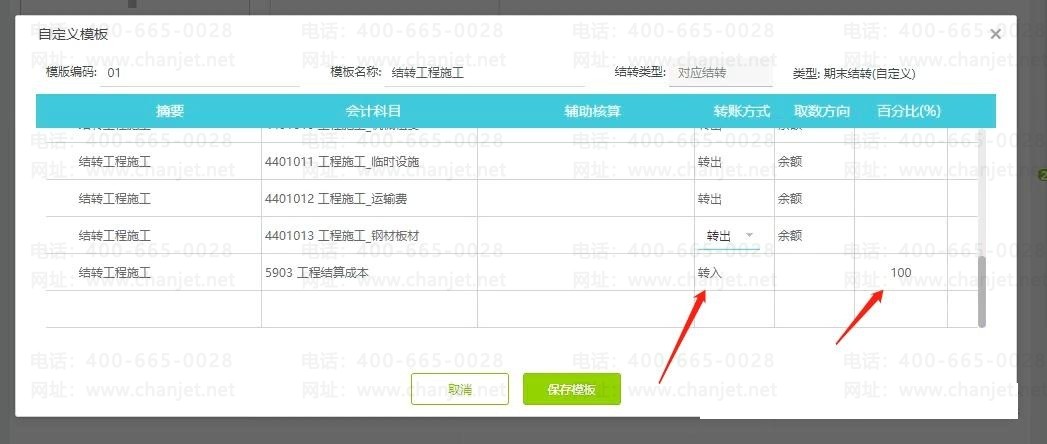Viewport: 1047px width, 444px height.
Task: Edit the 模板名称 field showing 结转工程施工
Action: pos(484,73)
